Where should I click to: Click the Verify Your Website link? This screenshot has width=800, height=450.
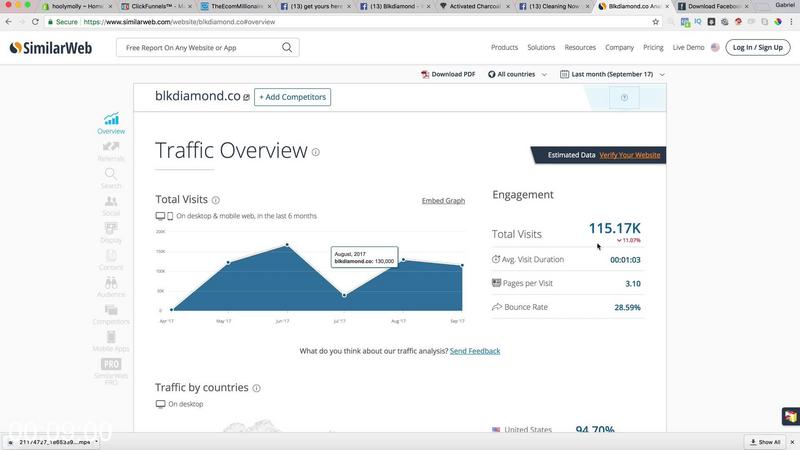click(630, 155)
